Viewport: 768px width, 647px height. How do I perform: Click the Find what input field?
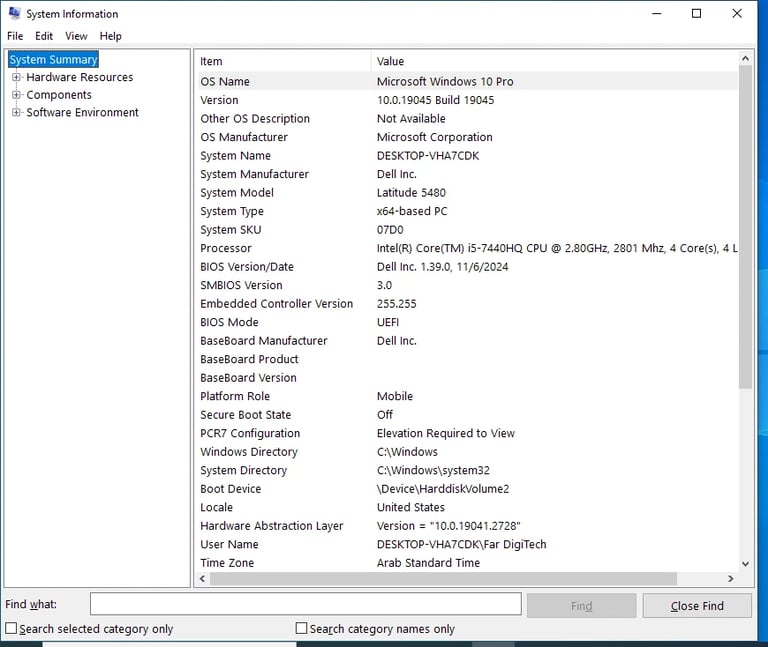tap(306, 604)
